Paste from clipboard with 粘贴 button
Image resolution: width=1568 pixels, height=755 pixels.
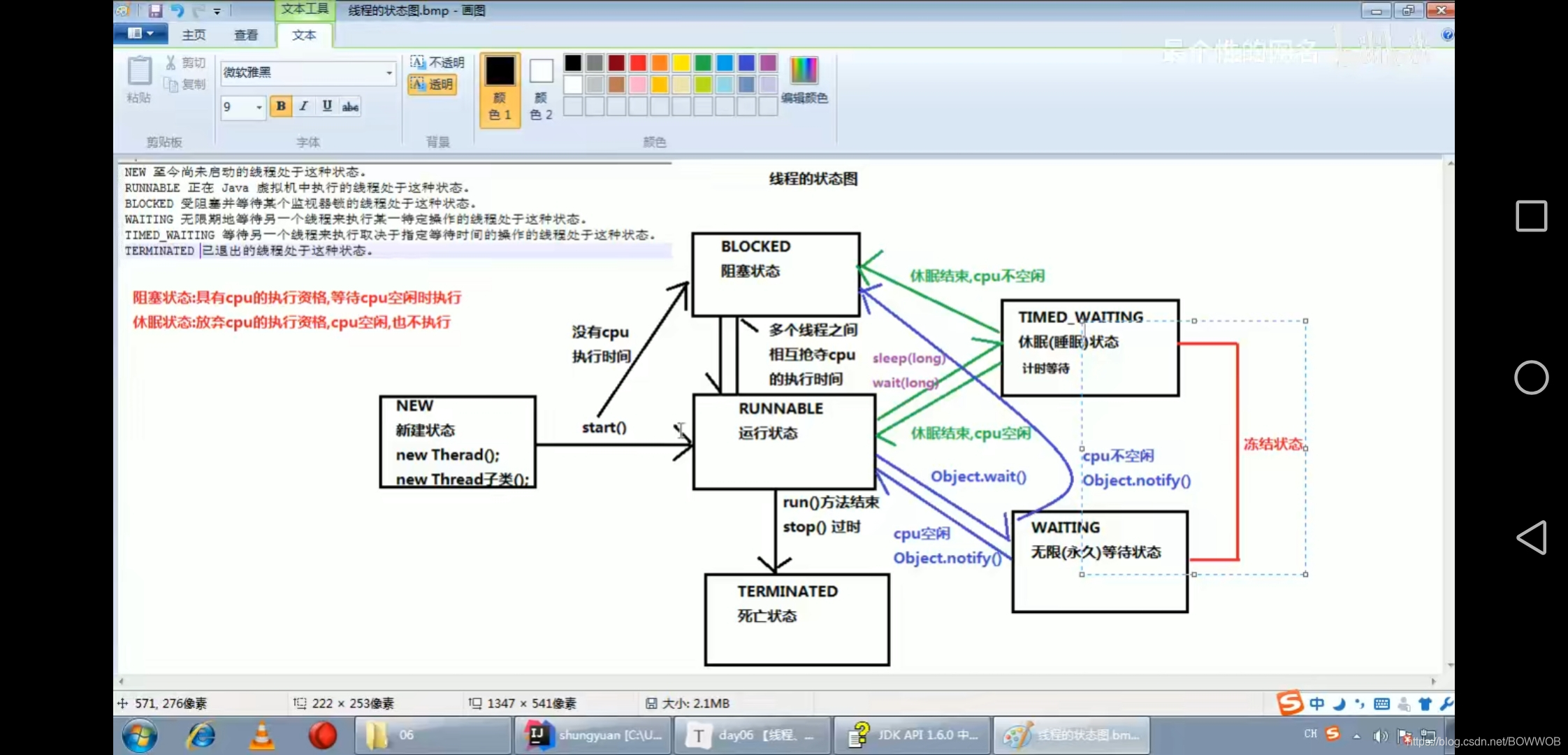(x=139, y=80)
